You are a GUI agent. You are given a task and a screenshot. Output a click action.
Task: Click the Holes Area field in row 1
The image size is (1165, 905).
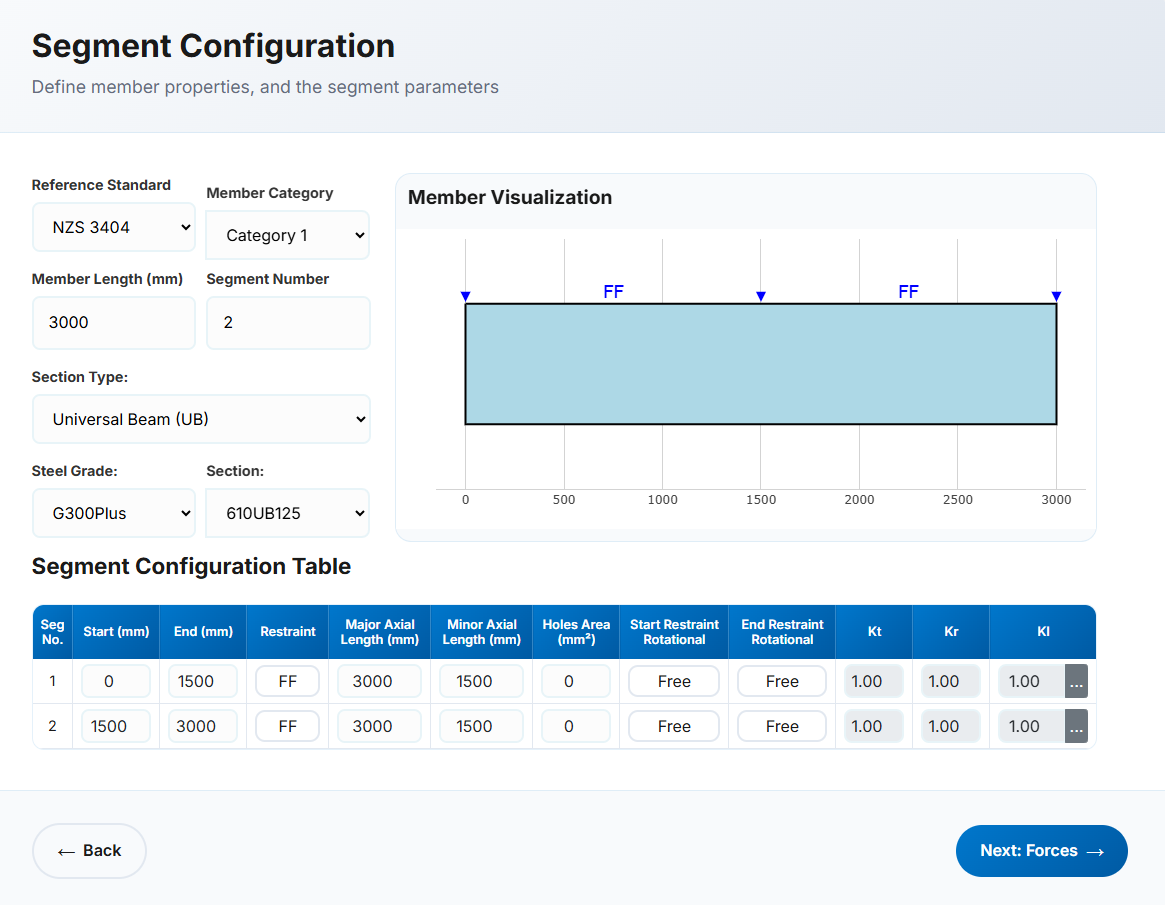point(575,682)
